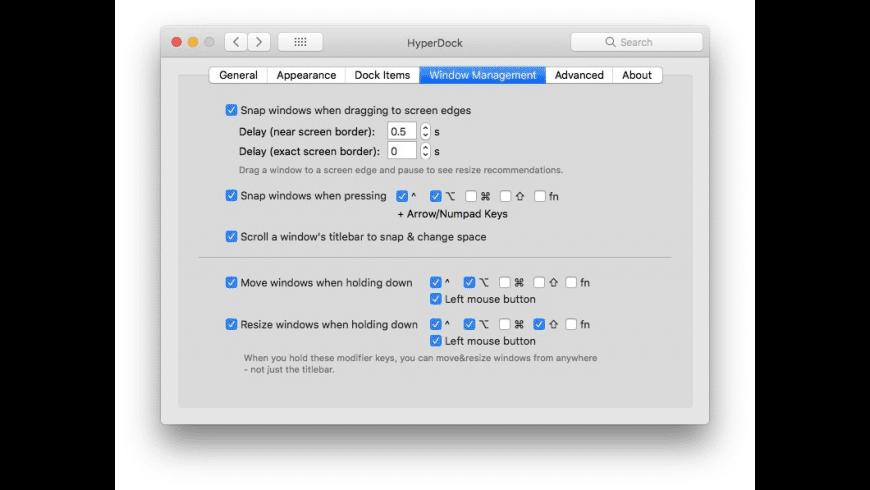Check Shift modifier for Snap windows when pressing

tap(505, 196)
